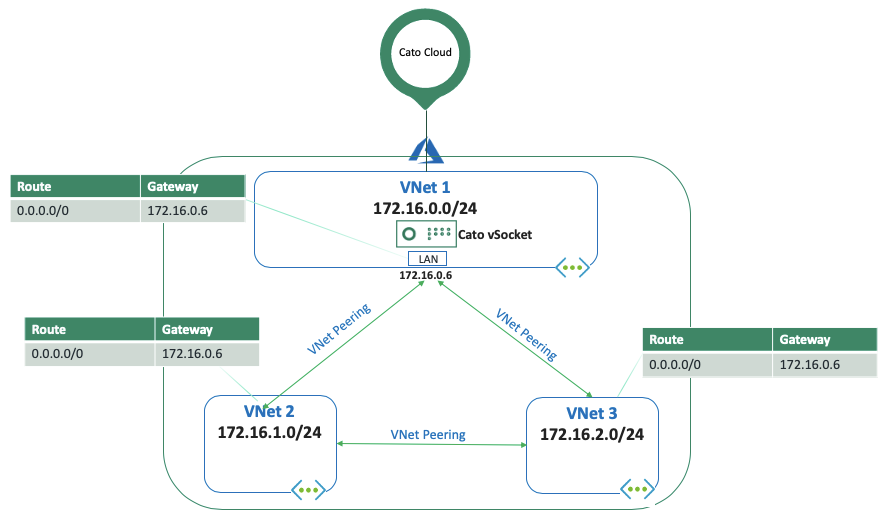Click the VNet Peering label between VNet 1 and VNet 3
Image resolution: width=888 pixels, height=520 pixels.
[526, 334]
